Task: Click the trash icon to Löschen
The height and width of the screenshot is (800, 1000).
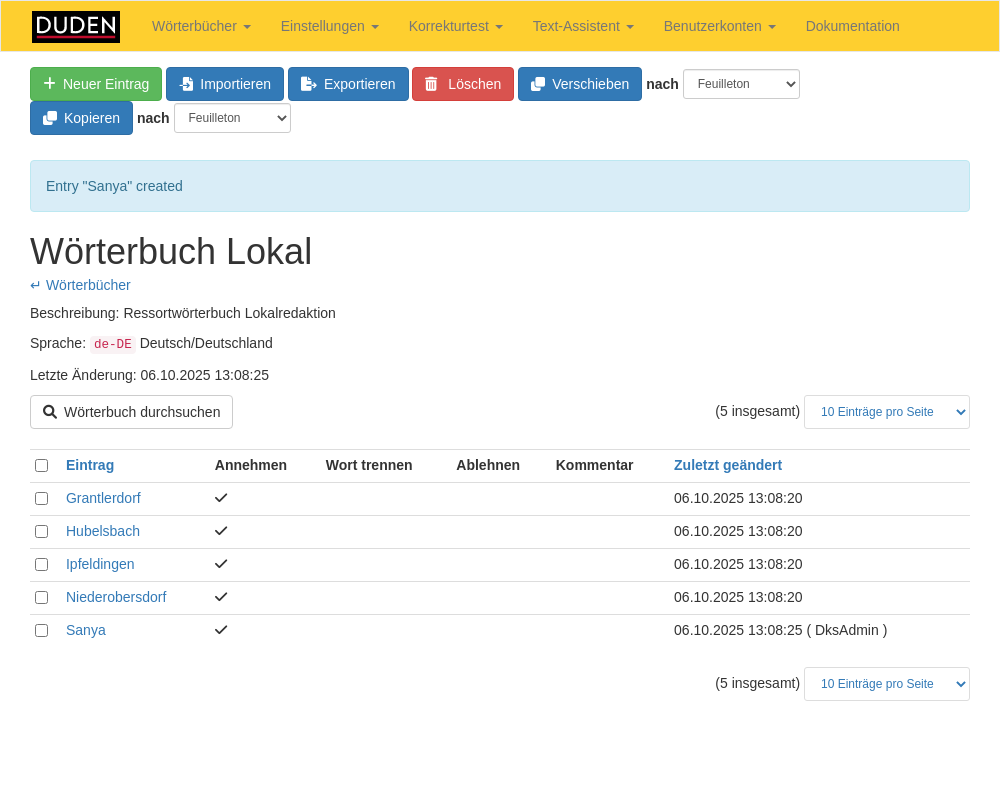Action: [x=431, y=84]
